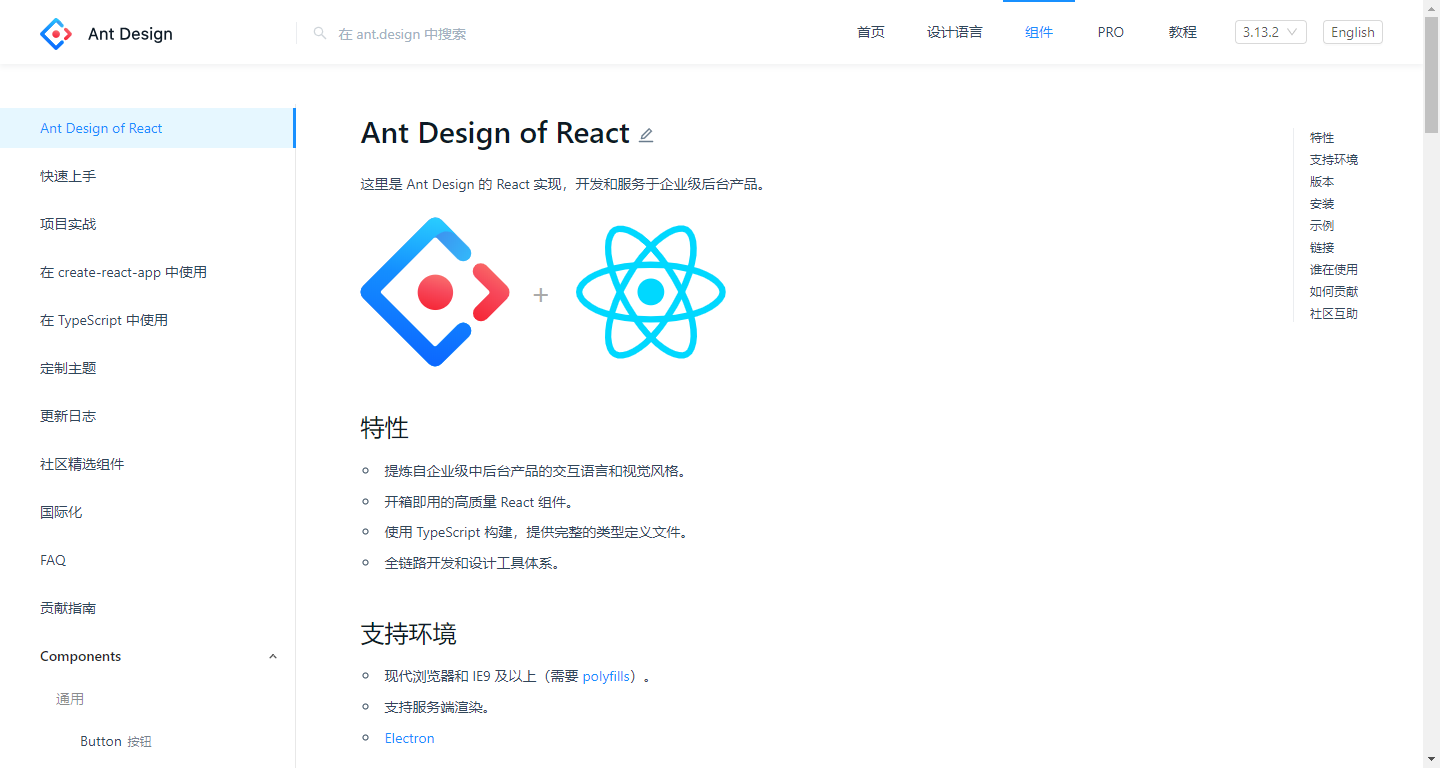Select 组件 tab in top navigation
Image resolution: width=1440 pixels, height=768 pixels.
coord(1039,32)
